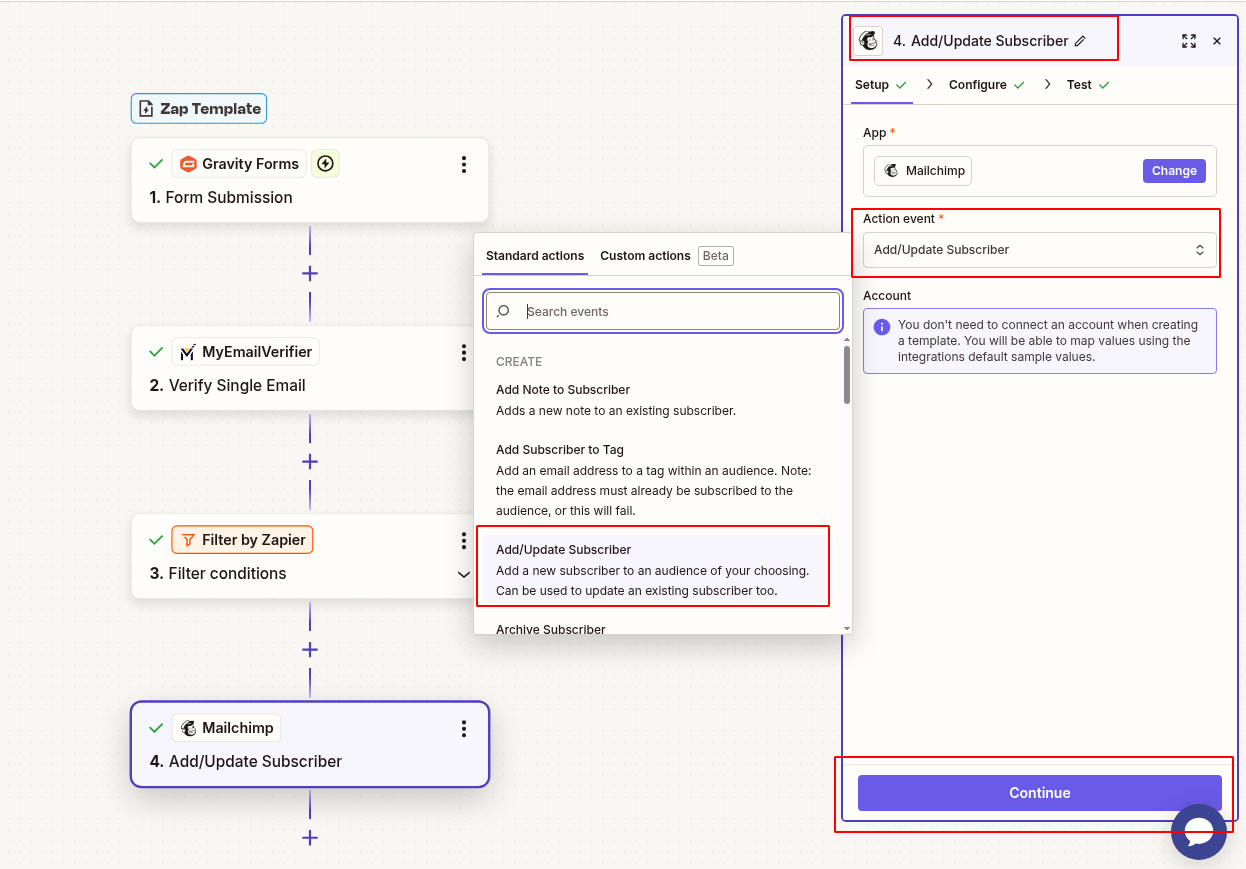Click the checkmark next to the Test step
The width and height of the screenshot is (1246, 869).
[x=1104, y=85]
